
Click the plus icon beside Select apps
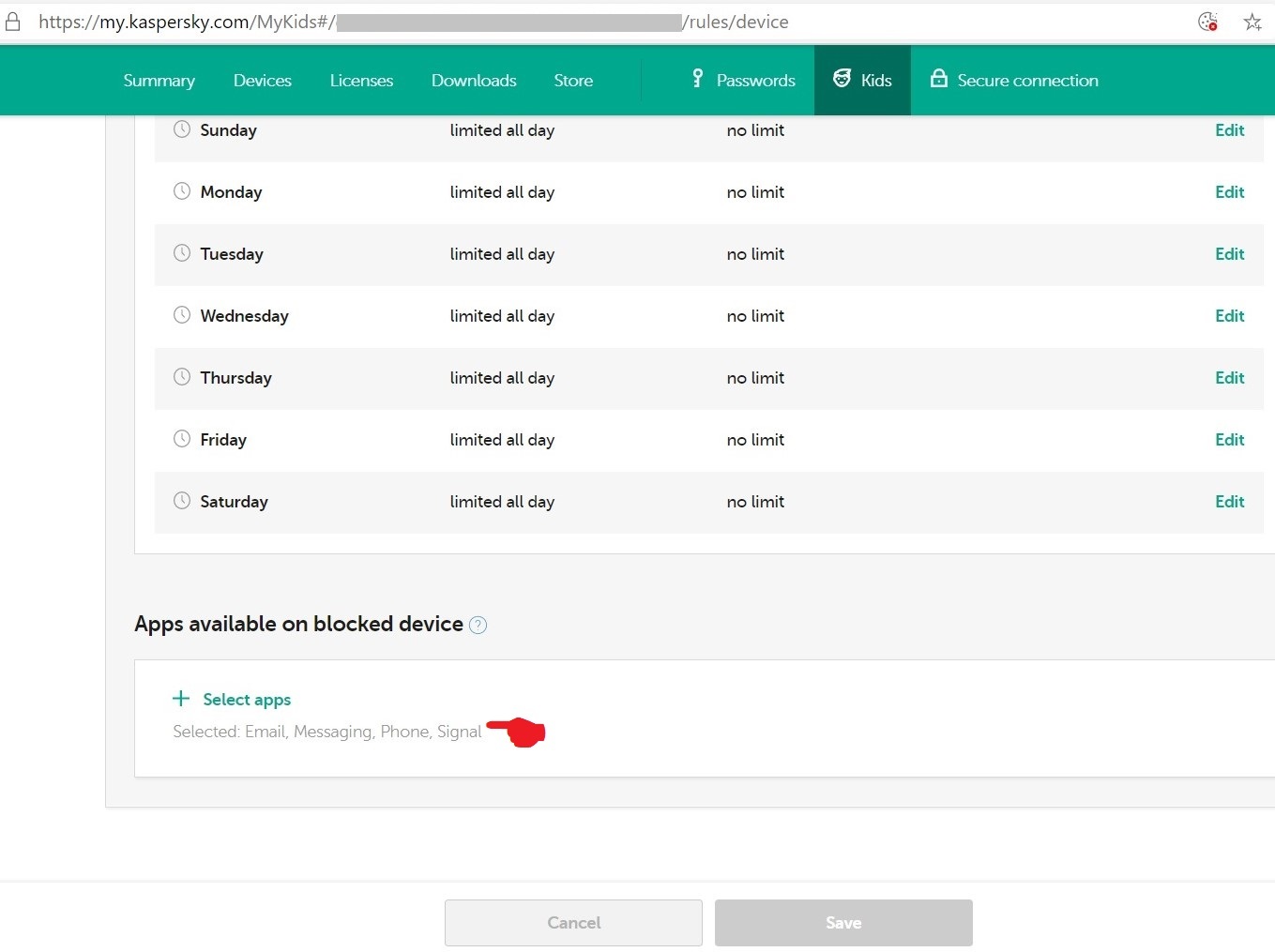(181, 699)
